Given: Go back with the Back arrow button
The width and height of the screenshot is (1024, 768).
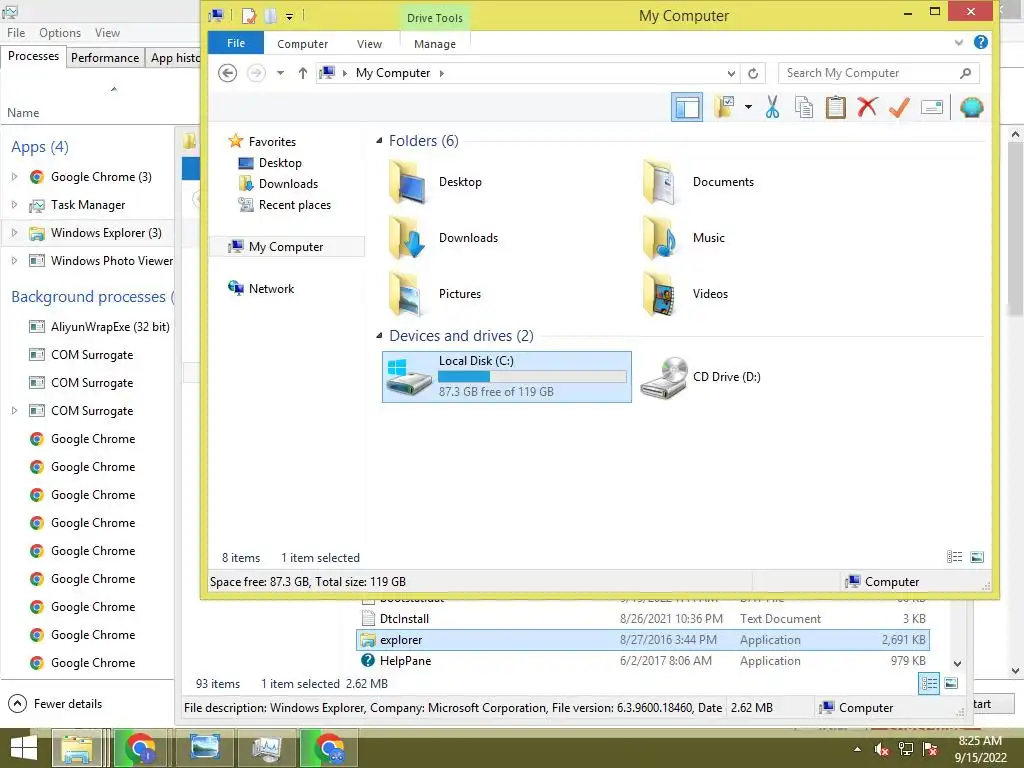Looking at the screenshot, I should (x=227, y=72).
